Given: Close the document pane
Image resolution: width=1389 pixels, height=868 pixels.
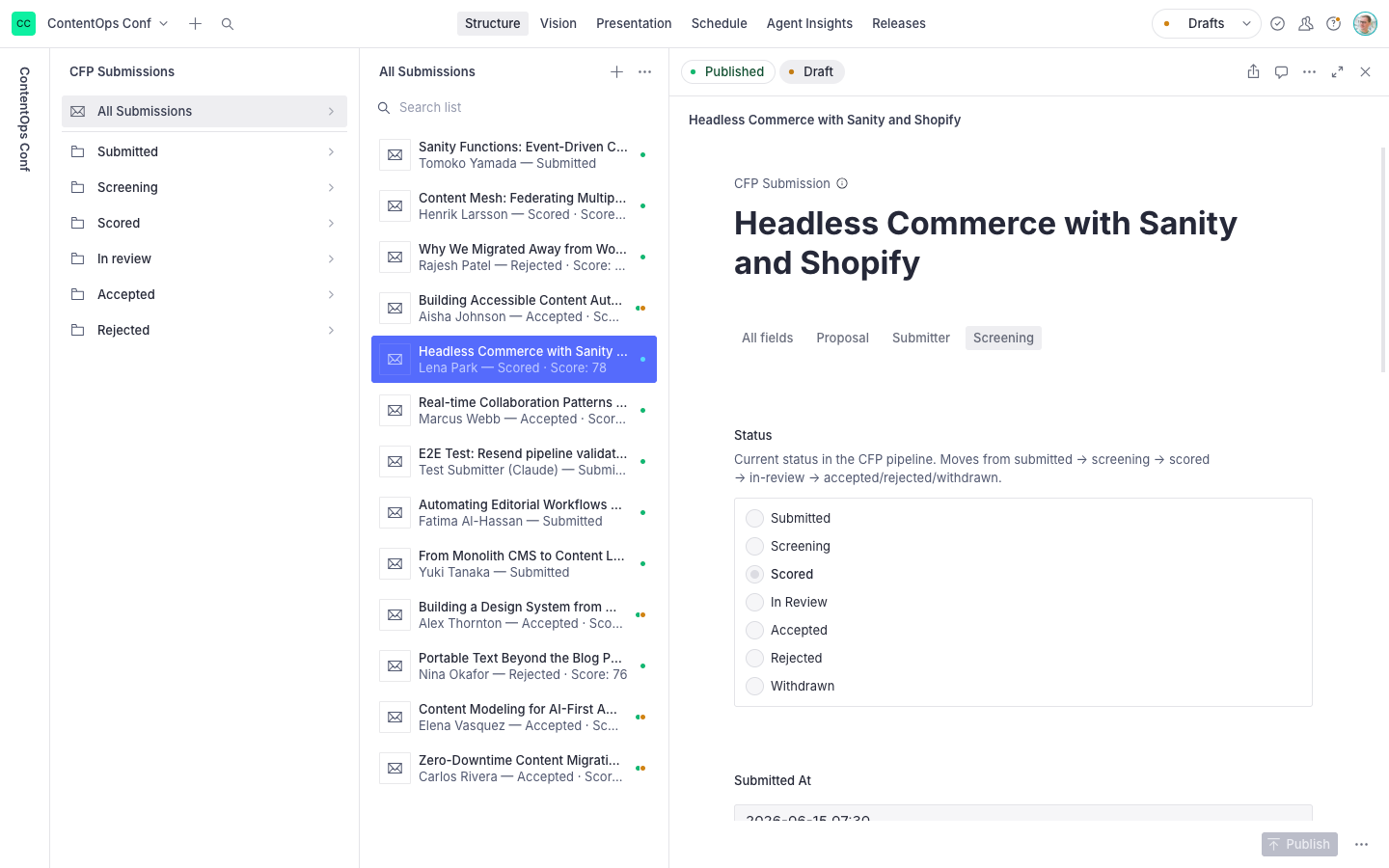Looking at the screenshot, I should 1365,71.
